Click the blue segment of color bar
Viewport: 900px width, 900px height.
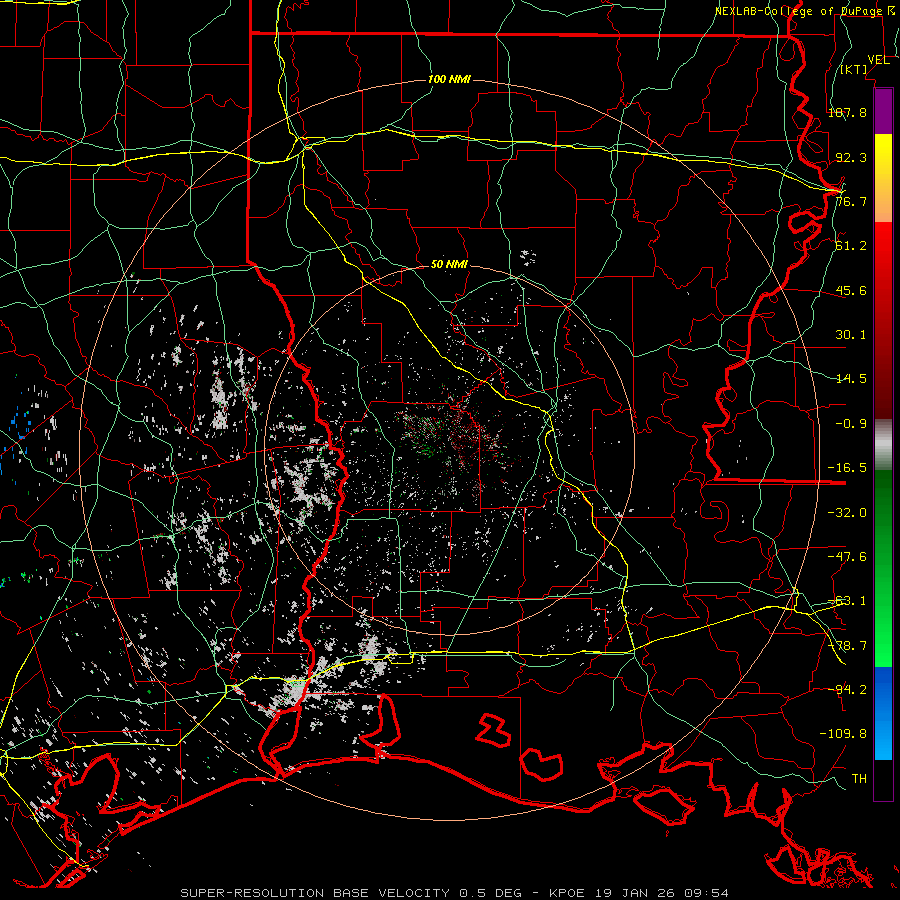(x=883, y=713)
